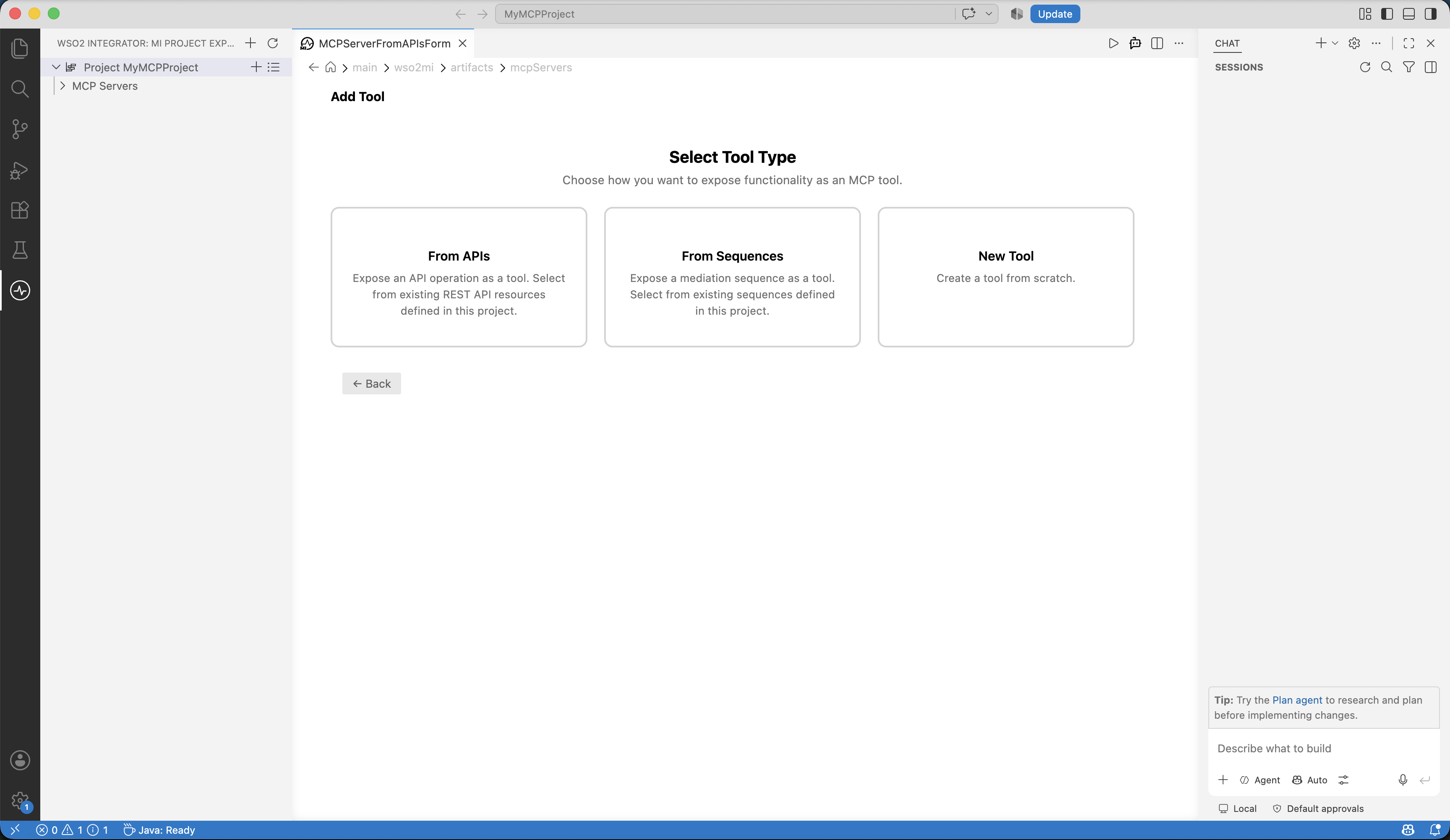Image resolution: width=1450 pixels, height=840 pixels.
Task: Open chat settings gear
Action: click(x=1354, y=43)
